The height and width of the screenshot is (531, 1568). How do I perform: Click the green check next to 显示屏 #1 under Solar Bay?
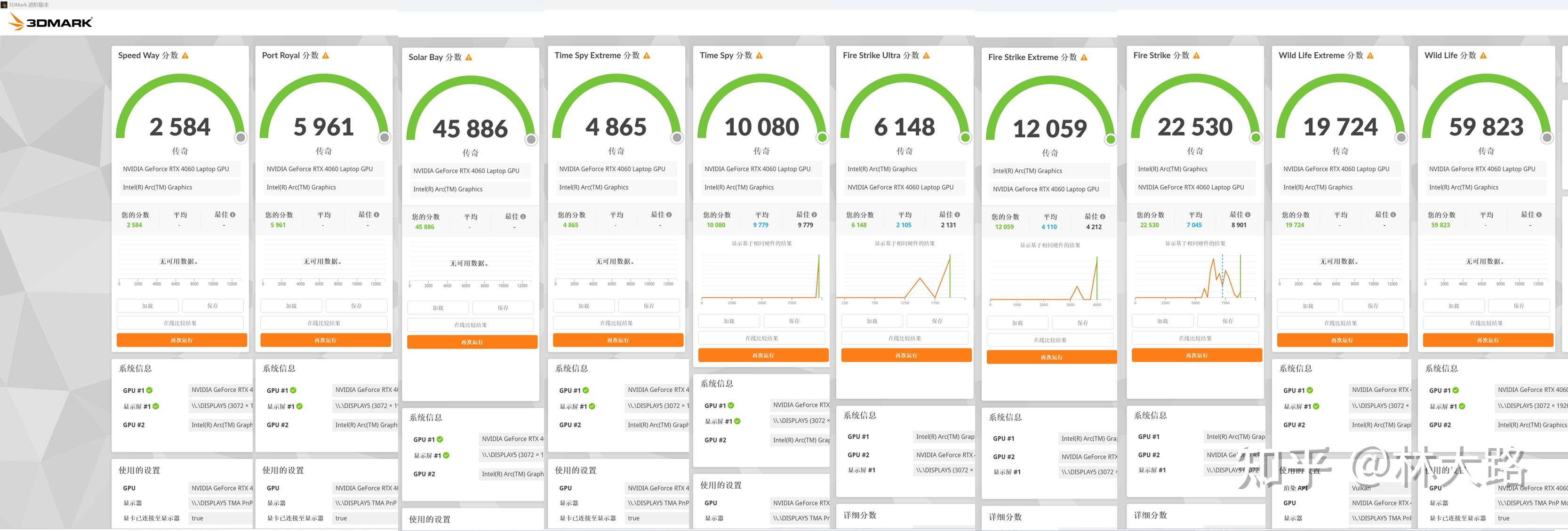(446, 456)
